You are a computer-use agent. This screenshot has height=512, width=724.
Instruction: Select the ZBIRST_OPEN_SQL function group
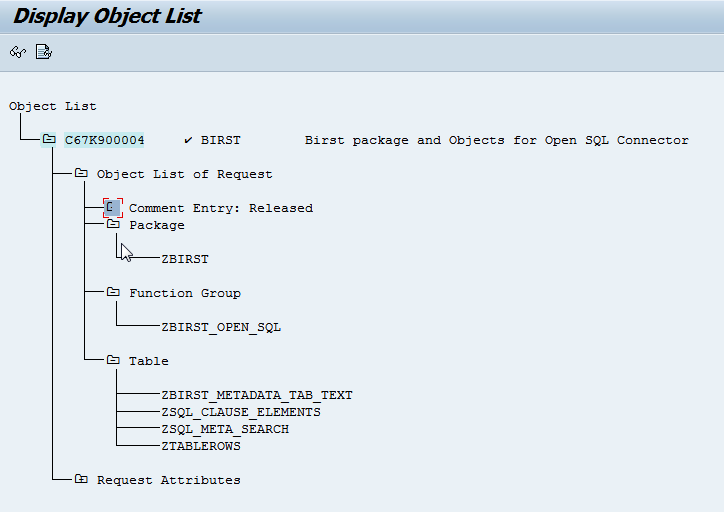pyautogui.click(x=220, y=327)
